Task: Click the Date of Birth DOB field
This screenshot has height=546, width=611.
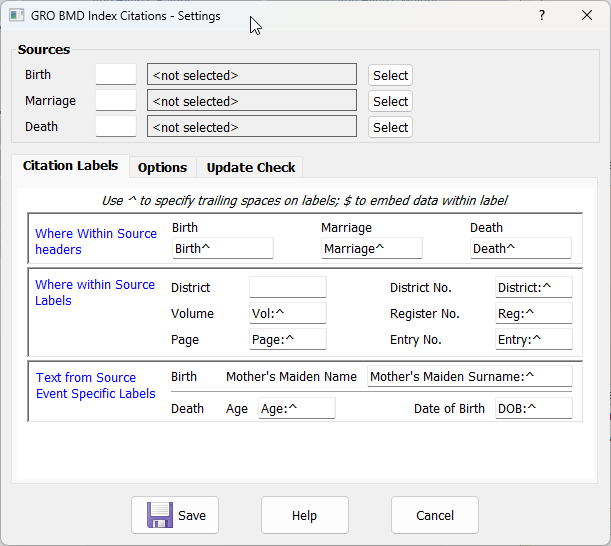Action: click(x=533, y=408)
